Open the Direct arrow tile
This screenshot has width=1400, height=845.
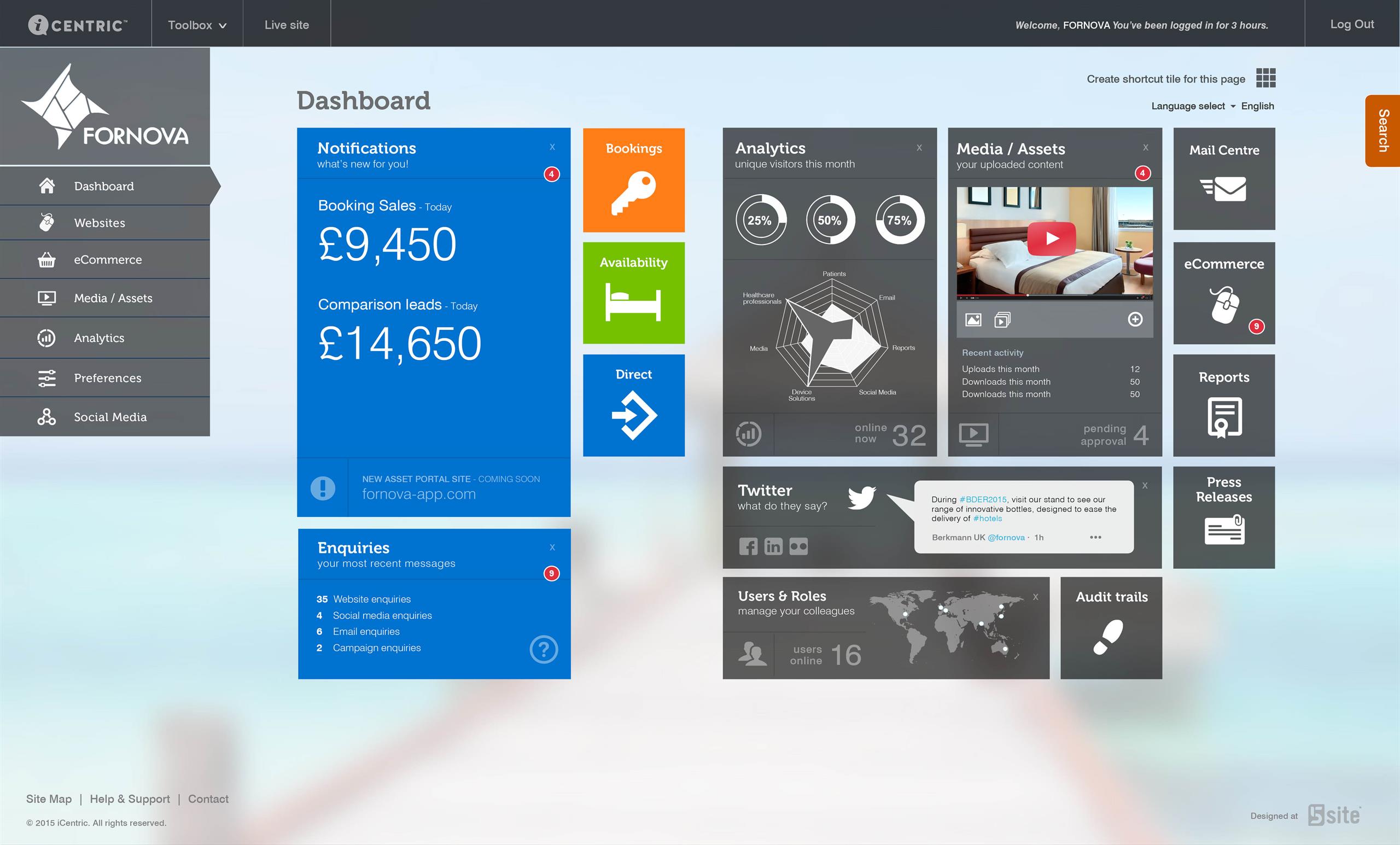click(633, 405)
